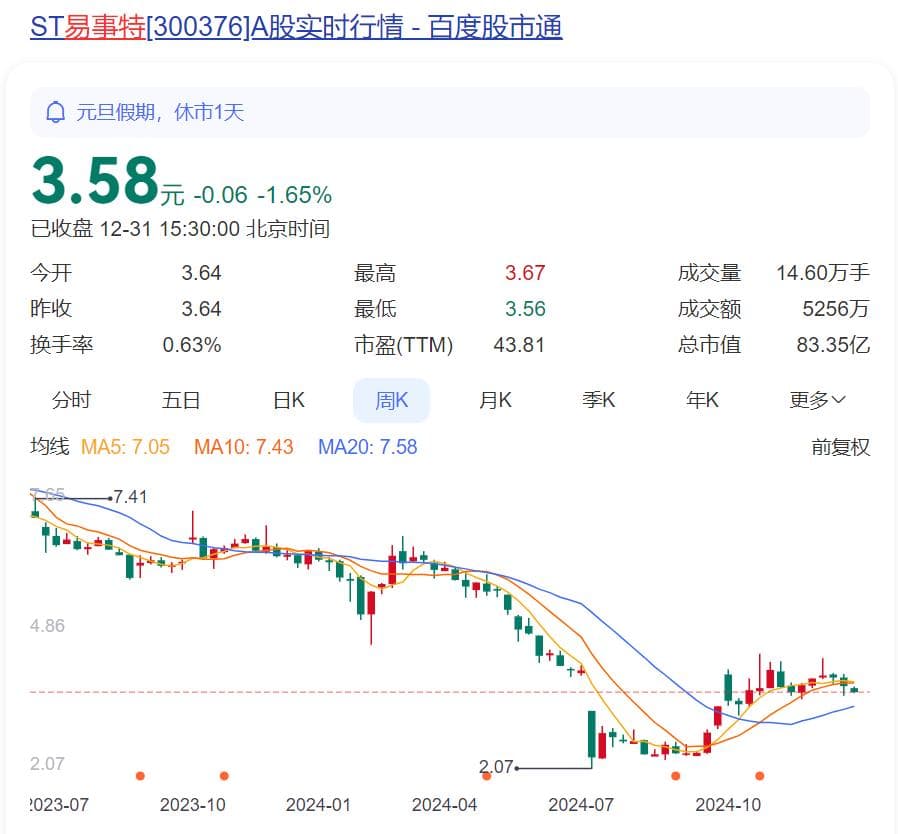Open the ST易事特 A股实时行情 title link

(x=296, y=26)
